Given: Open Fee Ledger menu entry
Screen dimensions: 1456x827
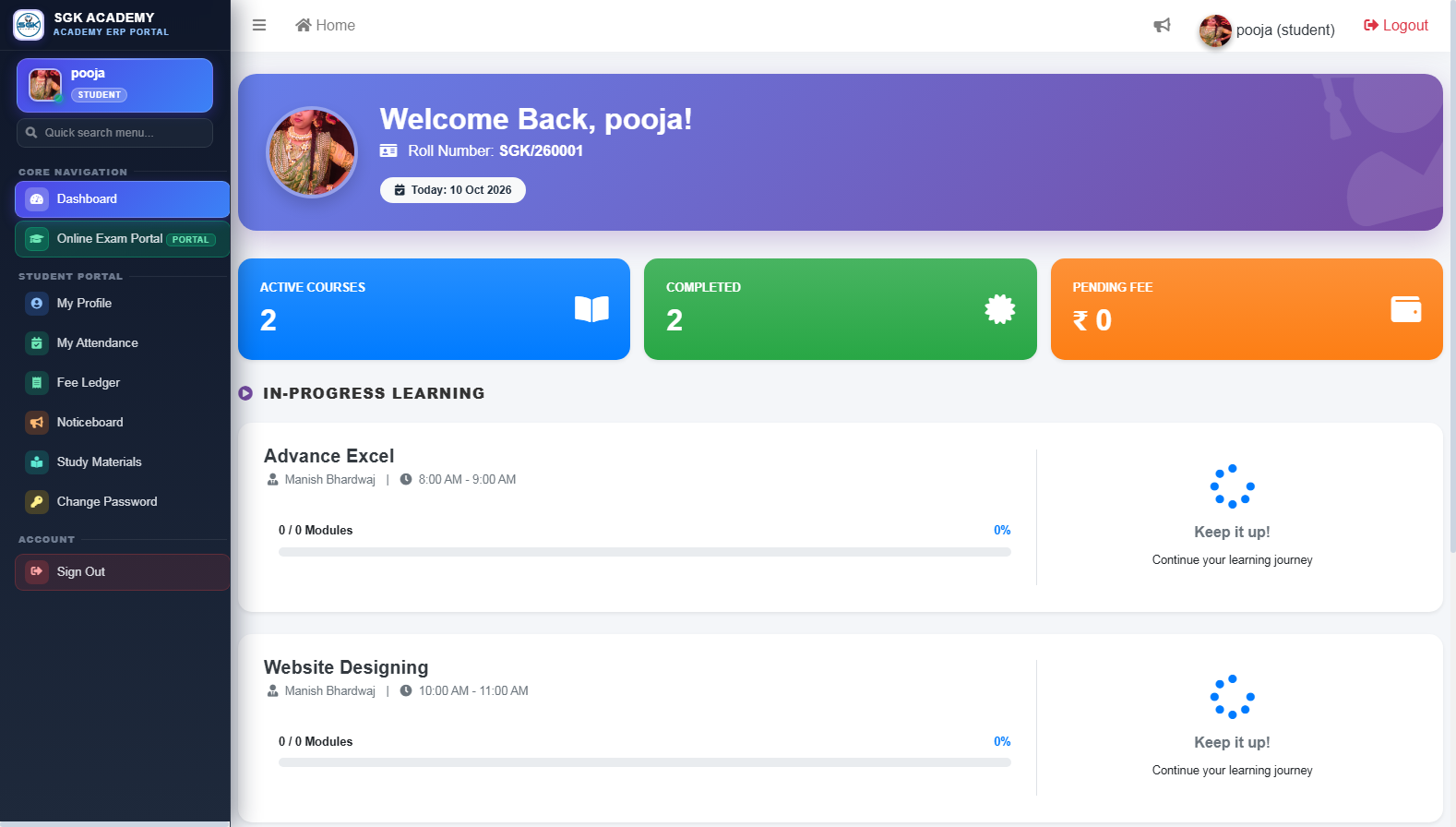Looking at the screenshot, I should (x=122, y=383).
